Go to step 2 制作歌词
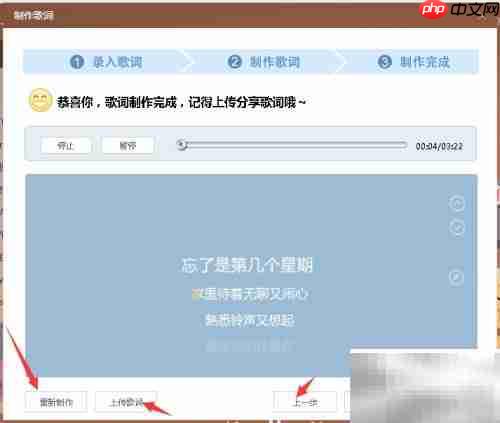The width and height of the screenshot is (500, 423). (264, 62)
